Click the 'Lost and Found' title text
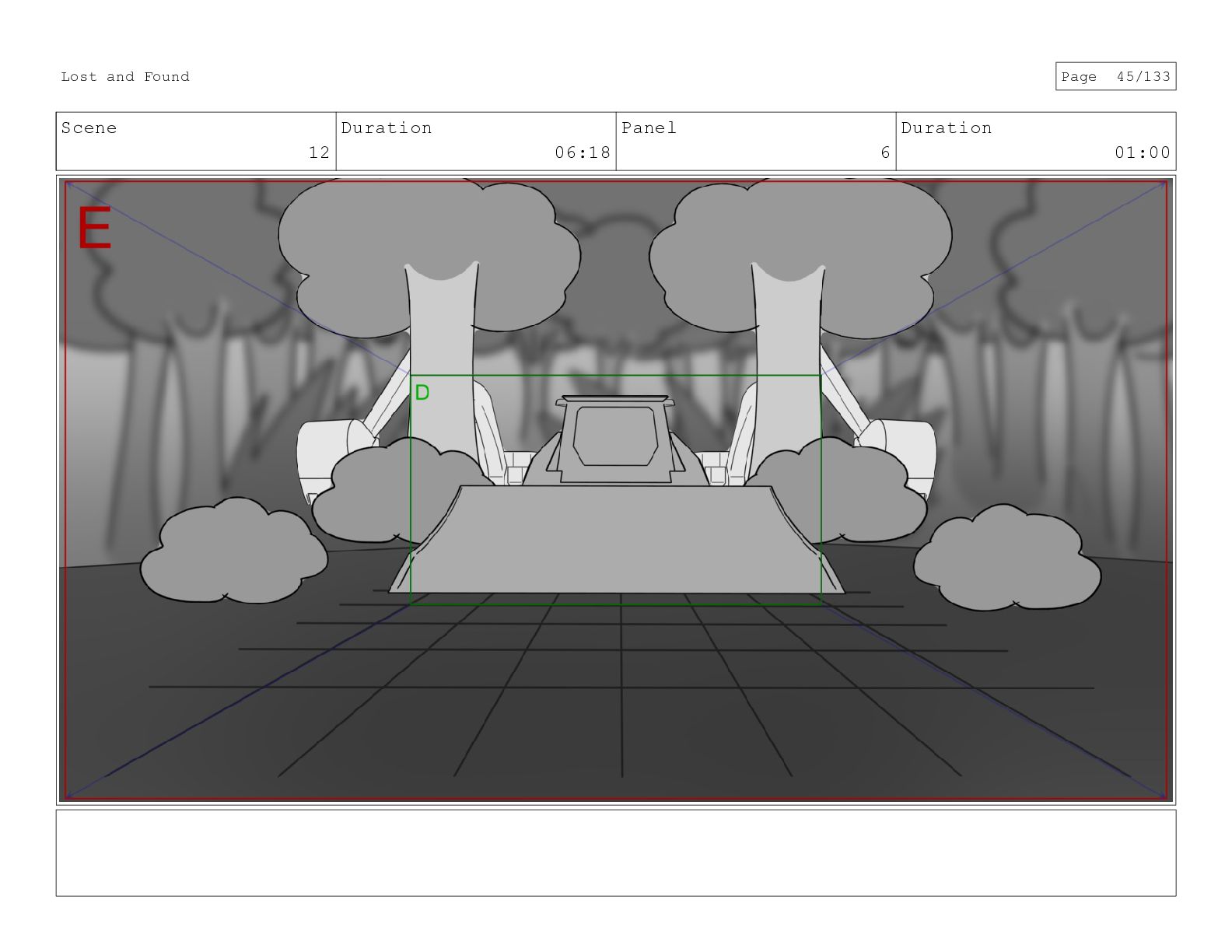1232x952 pixels. (x=125, y=76)
